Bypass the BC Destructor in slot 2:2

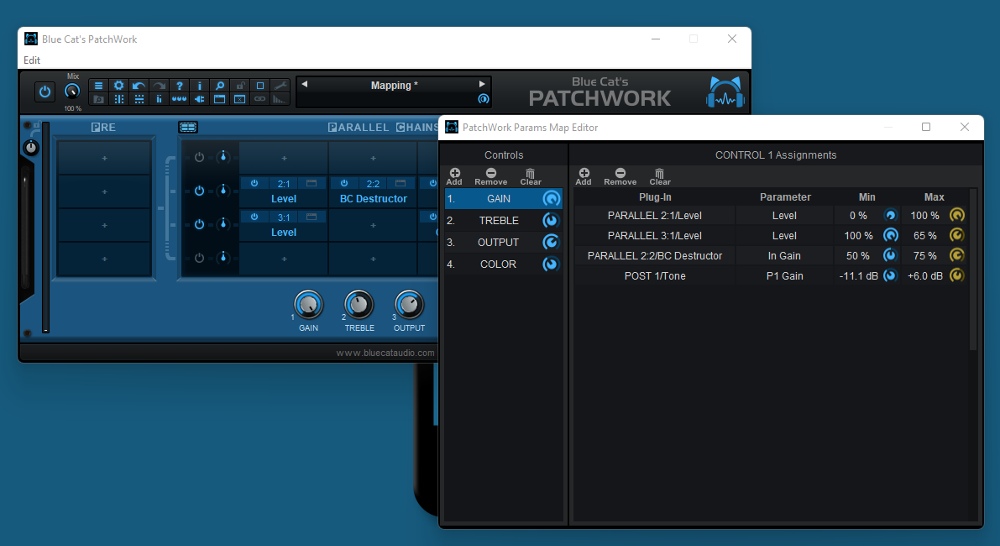344,183
